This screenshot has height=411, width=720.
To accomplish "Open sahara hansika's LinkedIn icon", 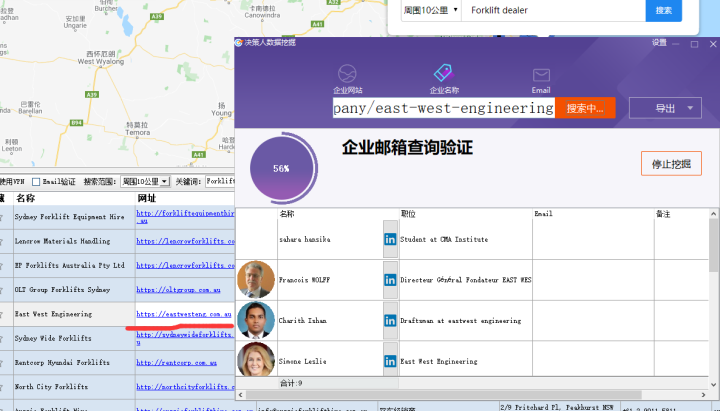I will [390, 239].
